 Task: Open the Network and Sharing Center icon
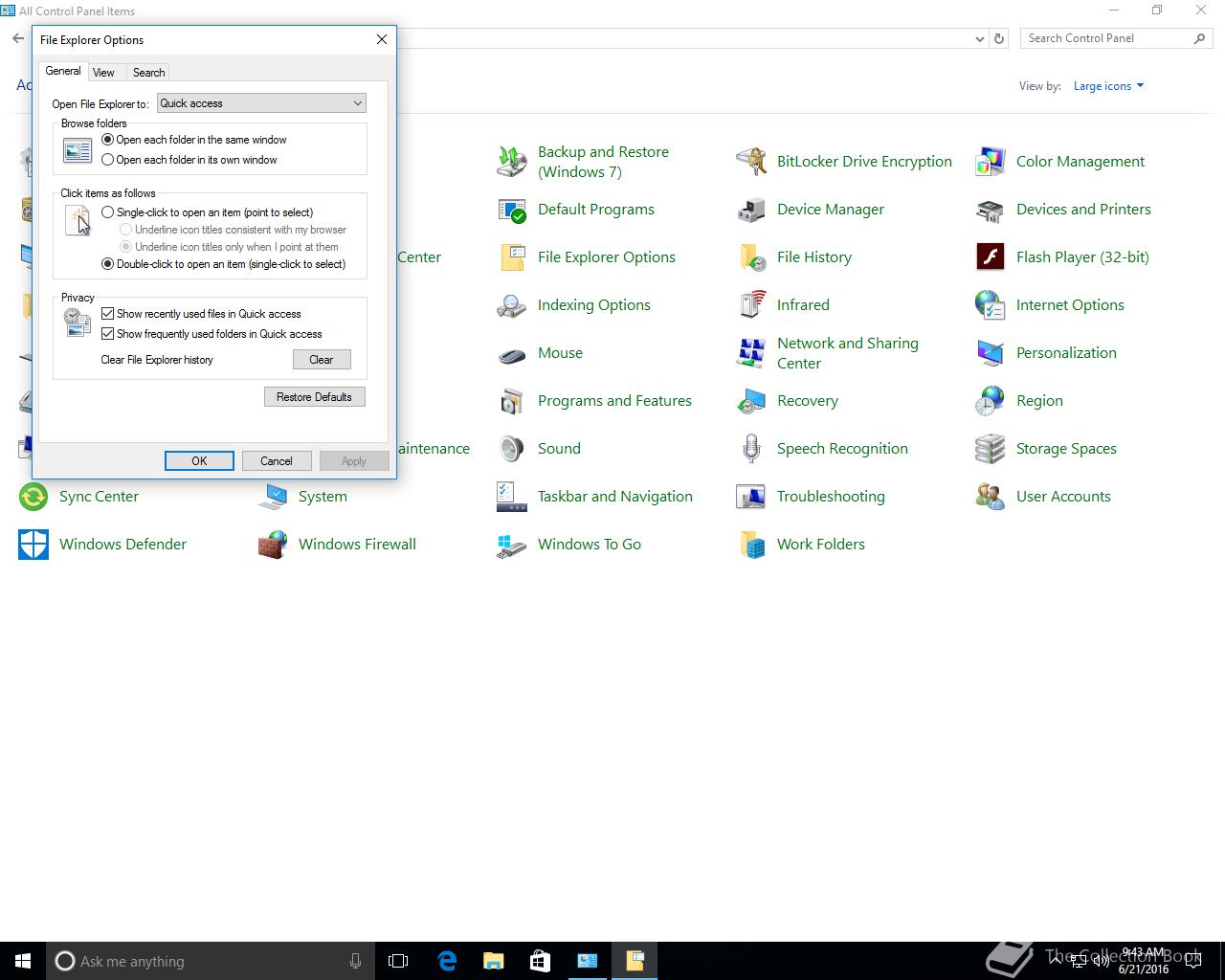tap(751, 353)
